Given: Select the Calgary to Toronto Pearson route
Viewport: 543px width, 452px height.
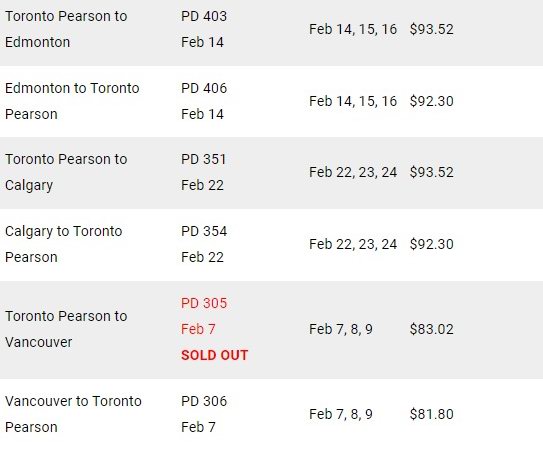Looking at the screenshot, I should tap(64, 244).
